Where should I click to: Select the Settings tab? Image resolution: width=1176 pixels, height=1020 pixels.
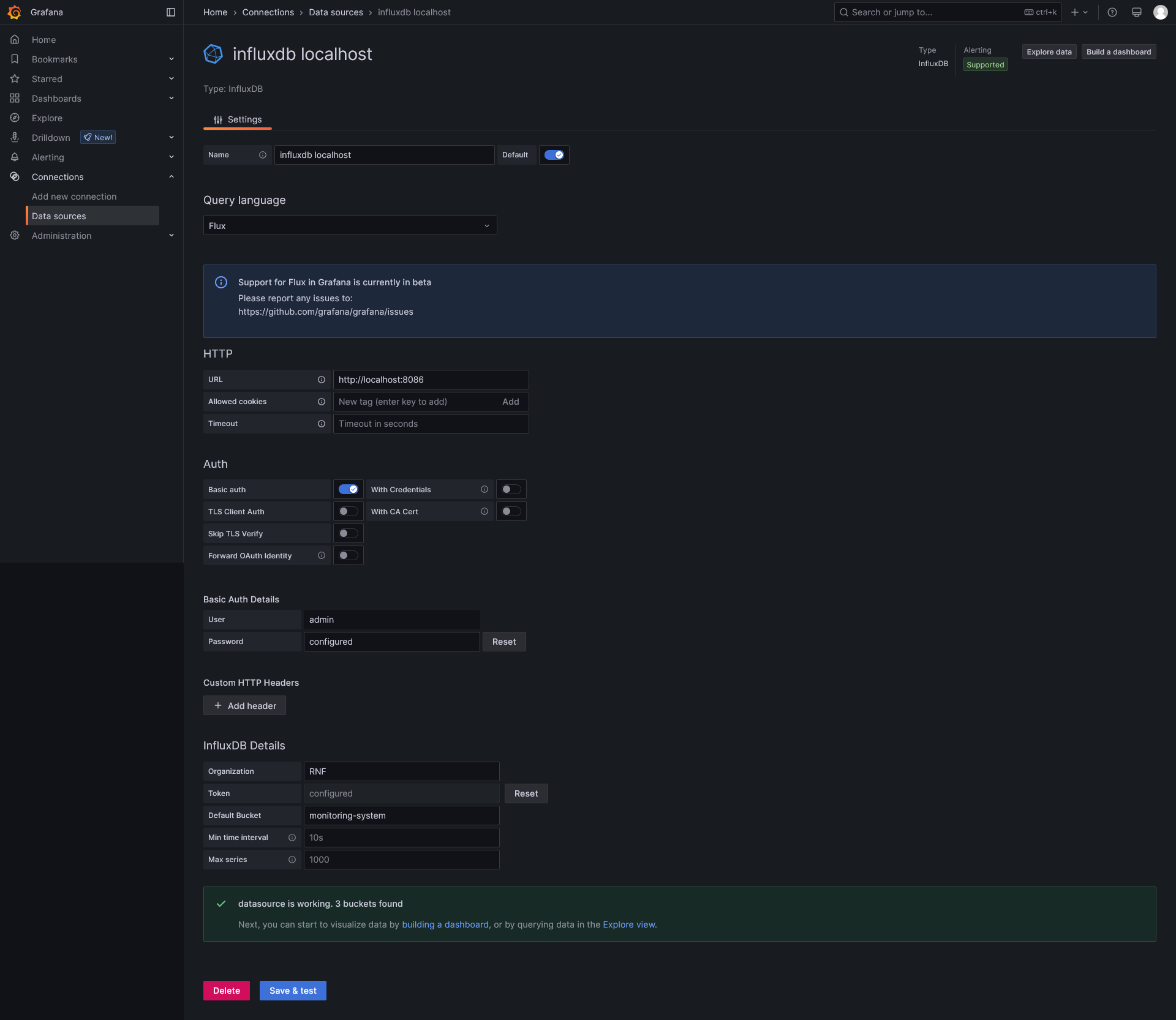coord(238,120)
